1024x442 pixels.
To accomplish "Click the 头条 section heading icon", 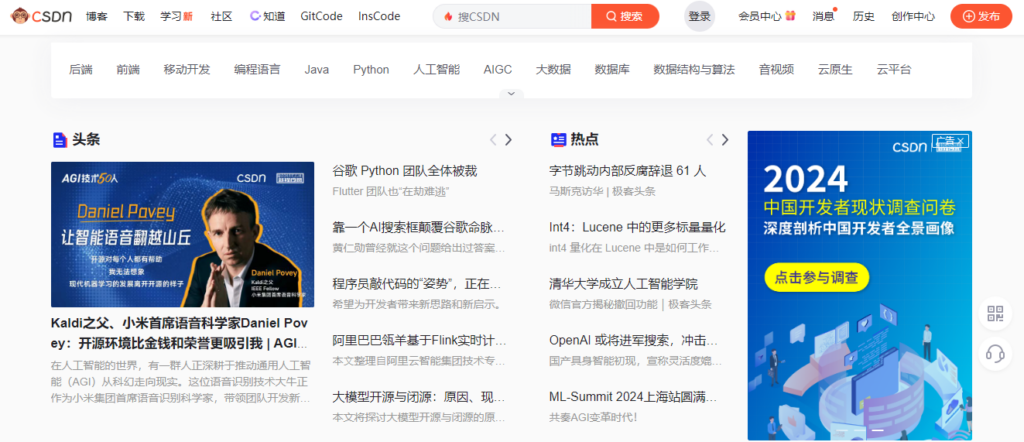I will click(59, 140).
